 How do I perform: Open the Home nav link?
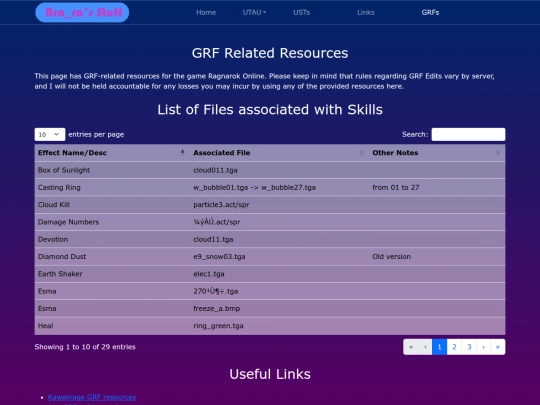(x=206, y=12)
